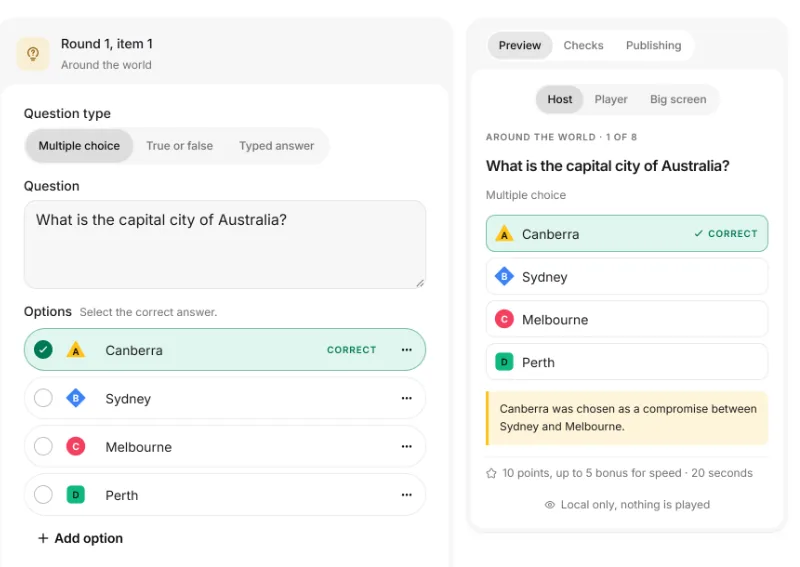Mark Perth as the correct answer
Viewport: 800px width, 567px height.
point(43,495)
